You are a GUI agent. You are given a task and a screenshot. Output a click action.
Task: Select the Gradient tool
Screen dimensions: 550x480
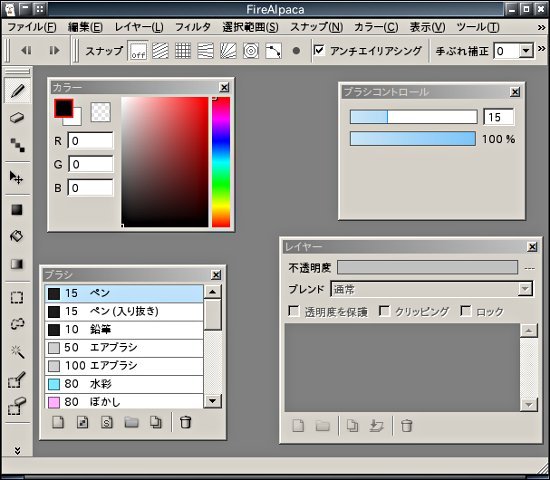point(16,264)
